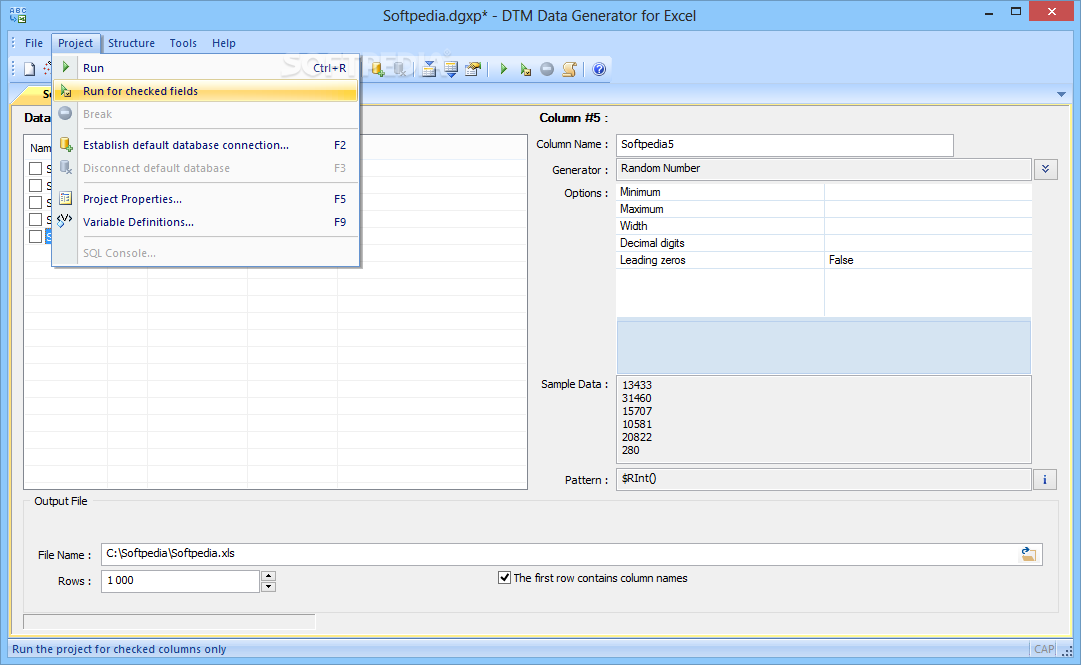Screen dimensions: 1081x665
Task: Click the pattern info 'i' button
Action: 1044,480
